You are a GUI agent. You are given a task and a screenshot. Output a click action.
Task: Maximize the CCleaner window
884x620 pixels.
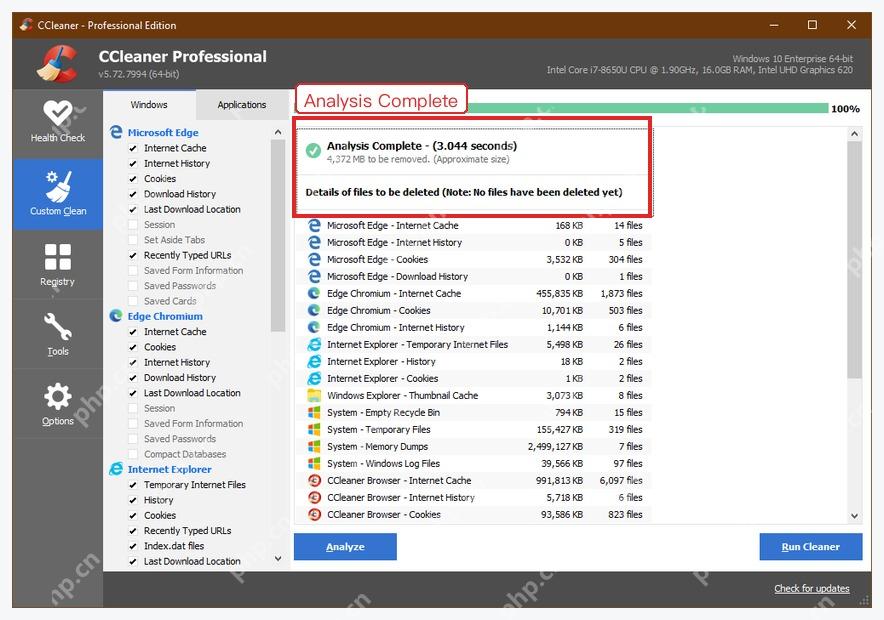812,25
